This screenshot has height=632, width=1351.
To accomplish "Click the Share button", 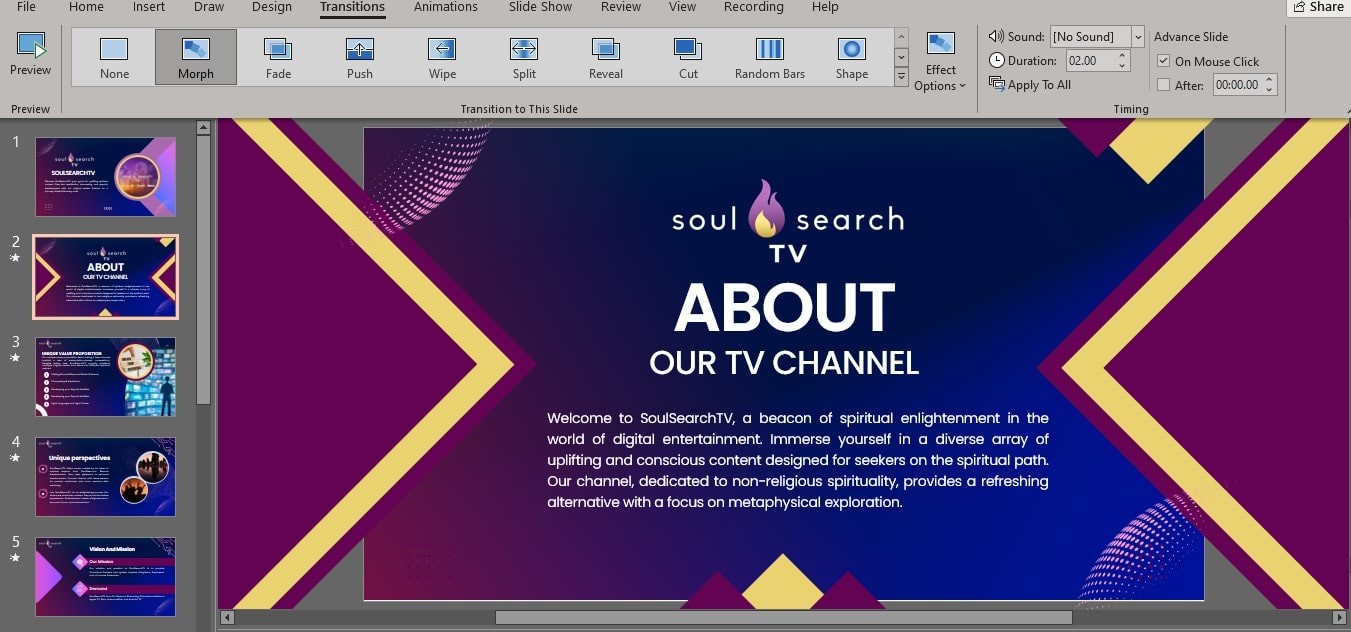I will click(1317, 7).
